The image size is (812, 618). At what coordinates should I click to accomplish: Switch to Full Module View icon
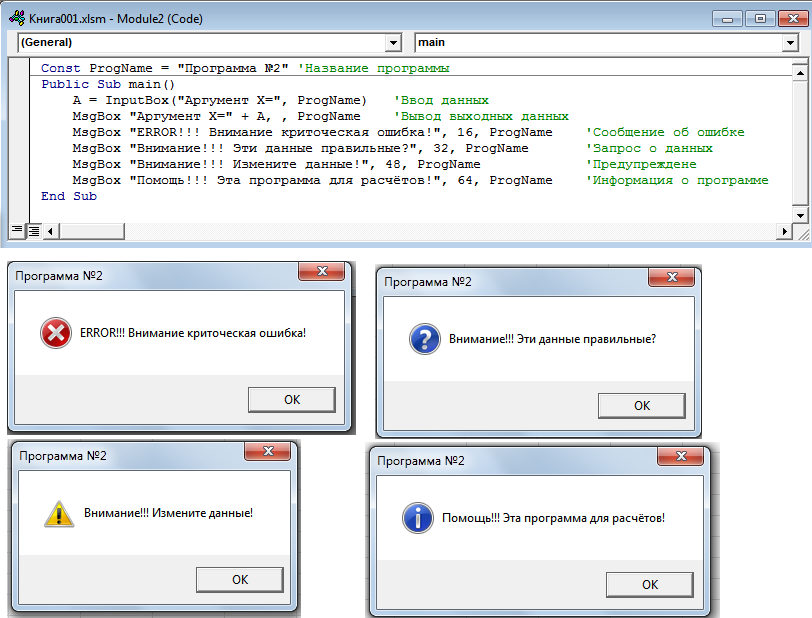[x=34, y=231]
